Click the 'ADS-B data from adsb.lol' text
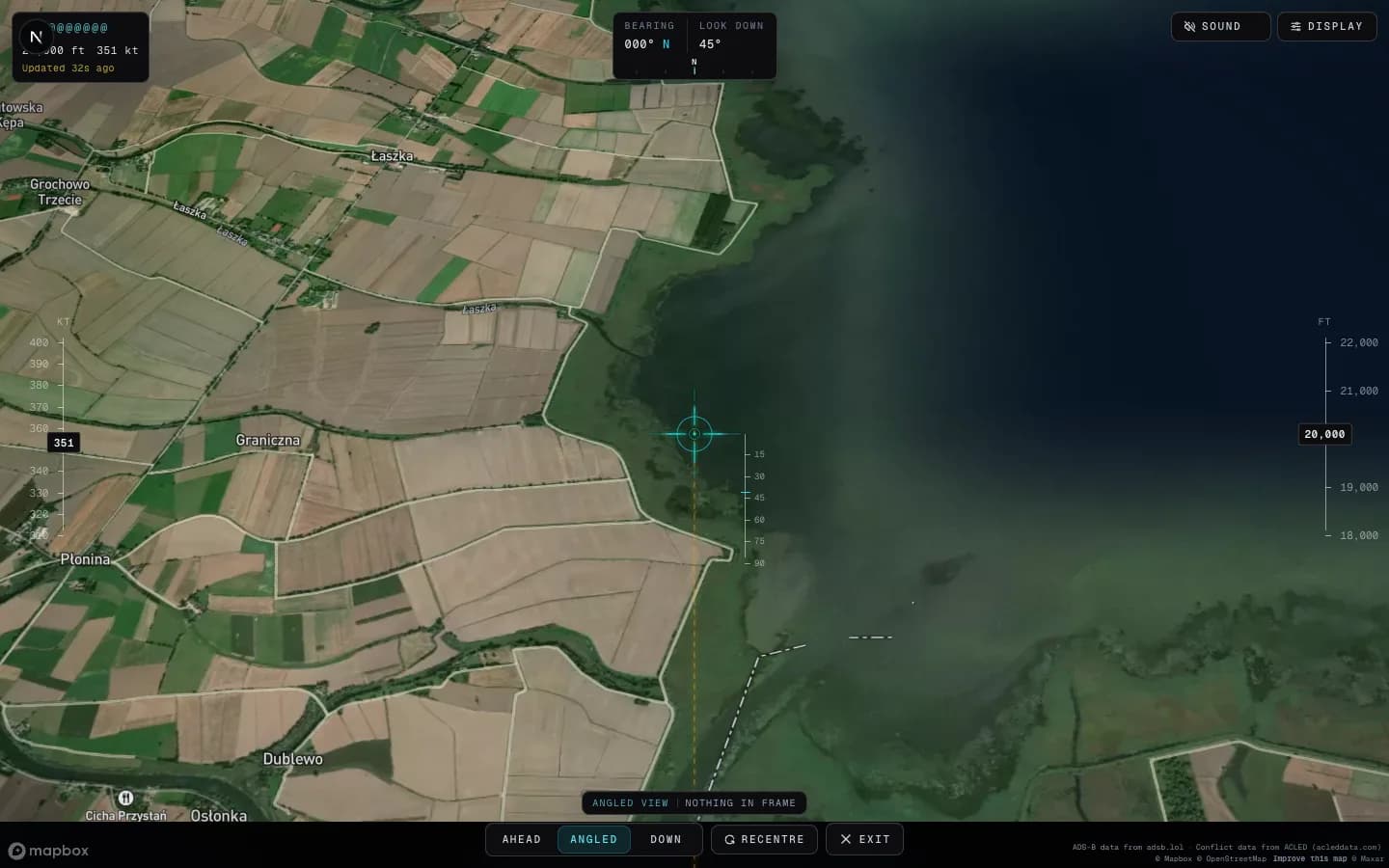The image size is (1389, 868). 1128,847
